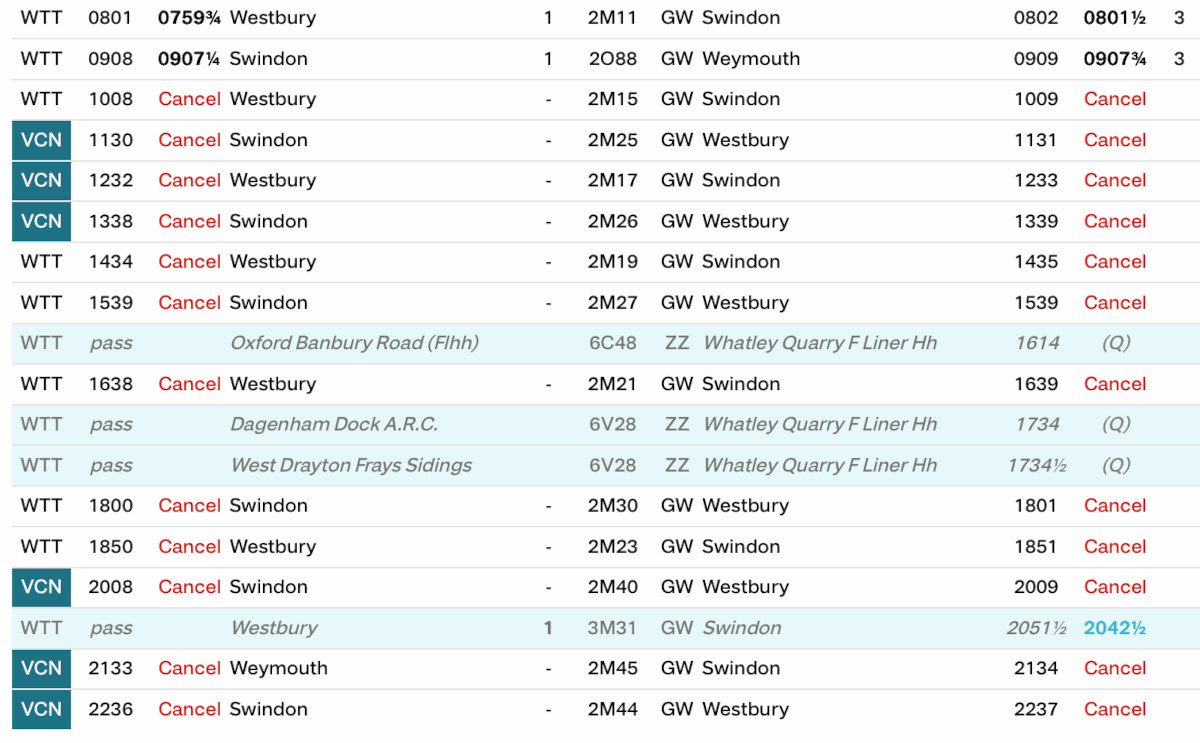Click the VCN badge on the 2008 row
Screen dimensions: 1200x743
41,587
